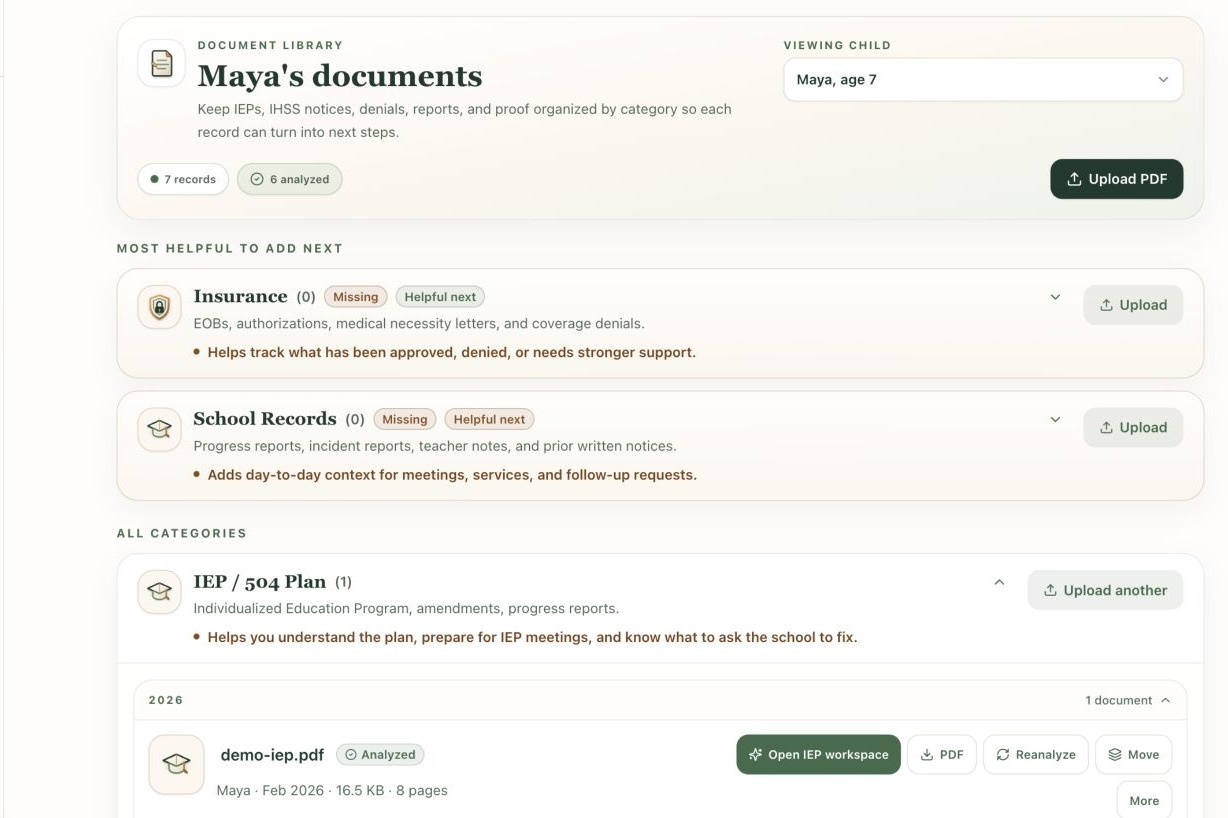1228x818 pixels.
Task: Click the Maya · Feb 2026 file details
Action: [x=332, y=790]
